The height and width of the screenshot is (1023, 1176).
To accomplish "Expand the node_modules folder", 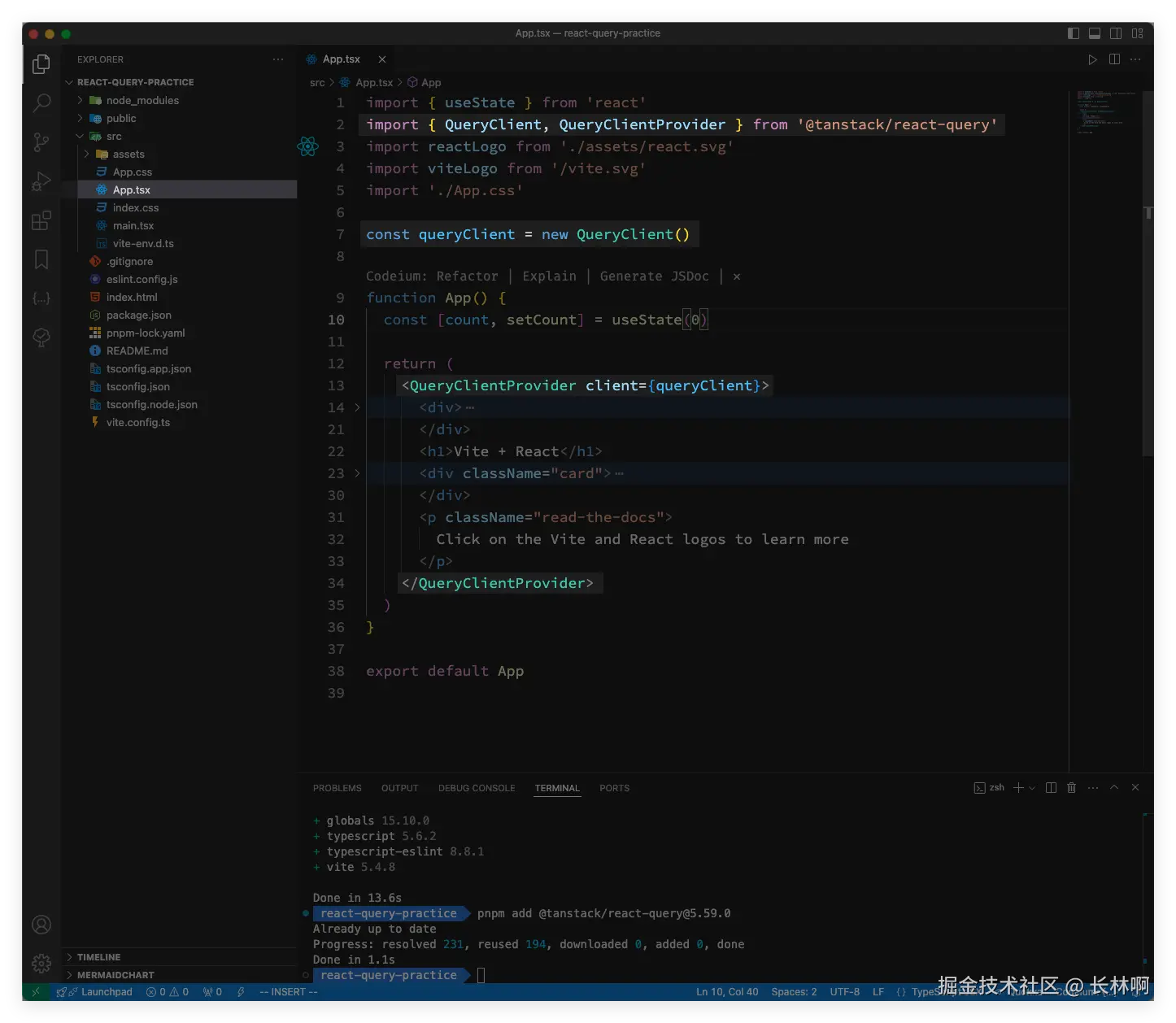I will tap(142, 100).
